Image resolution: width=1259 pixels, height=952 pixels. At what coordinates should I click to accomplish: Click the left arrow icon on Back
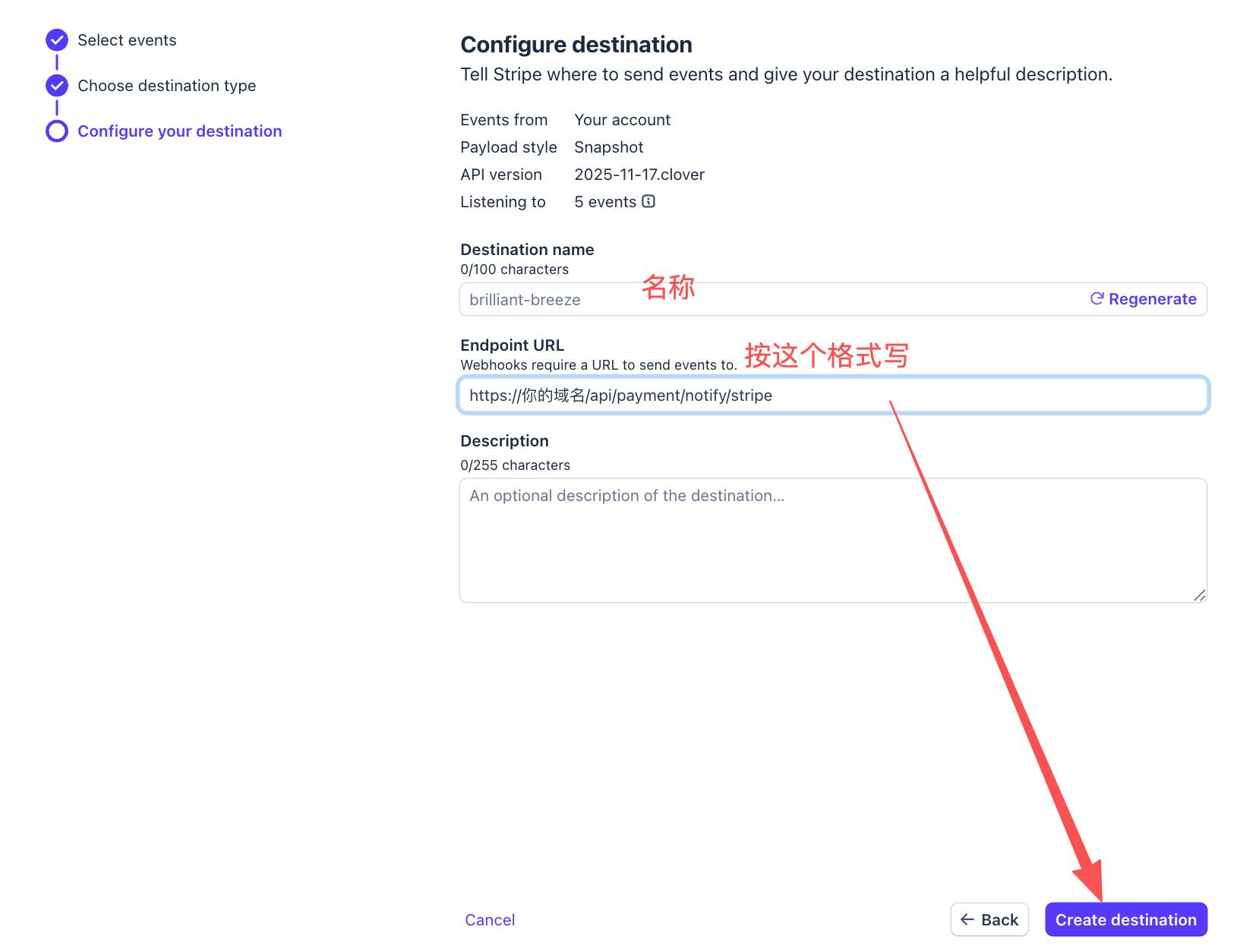[x=967, y=920]
